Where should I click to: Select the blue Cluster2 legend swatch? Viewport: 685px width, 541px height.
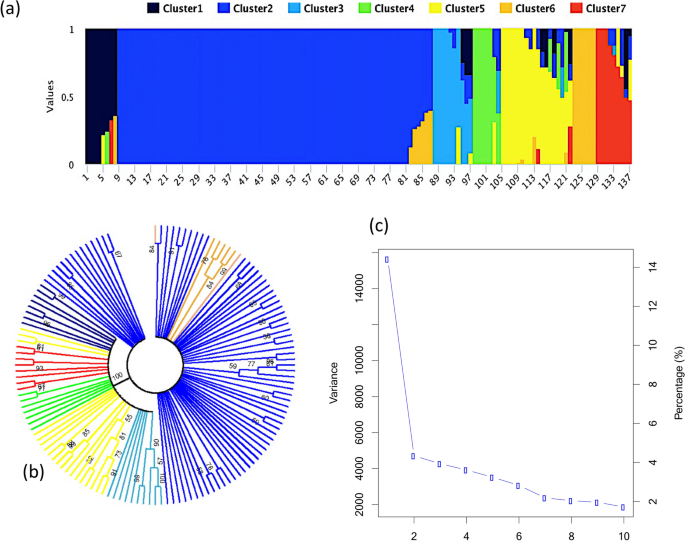pyautogui.click(x=259, y=11)
